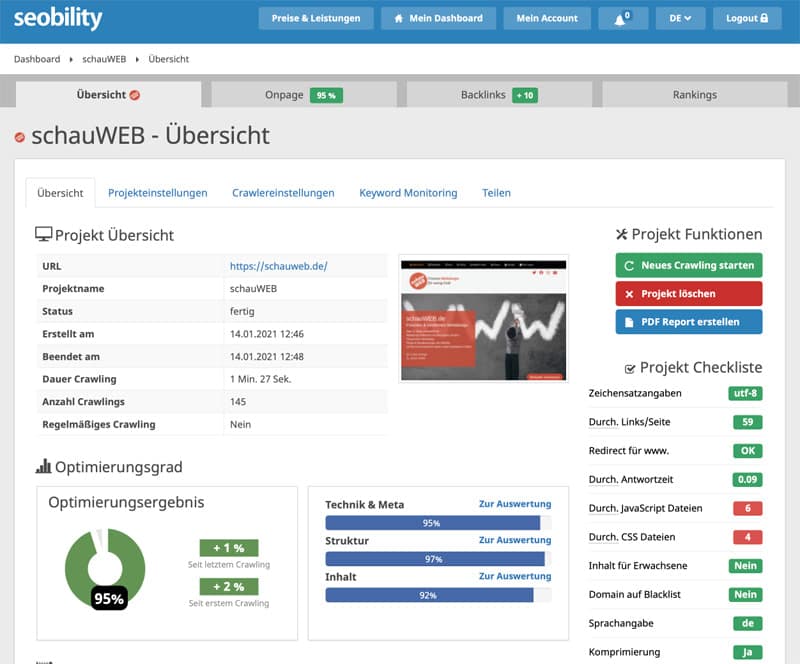Go to Mein Dashboard
This screenshot has height=664, width=800.
pos(438,18)
